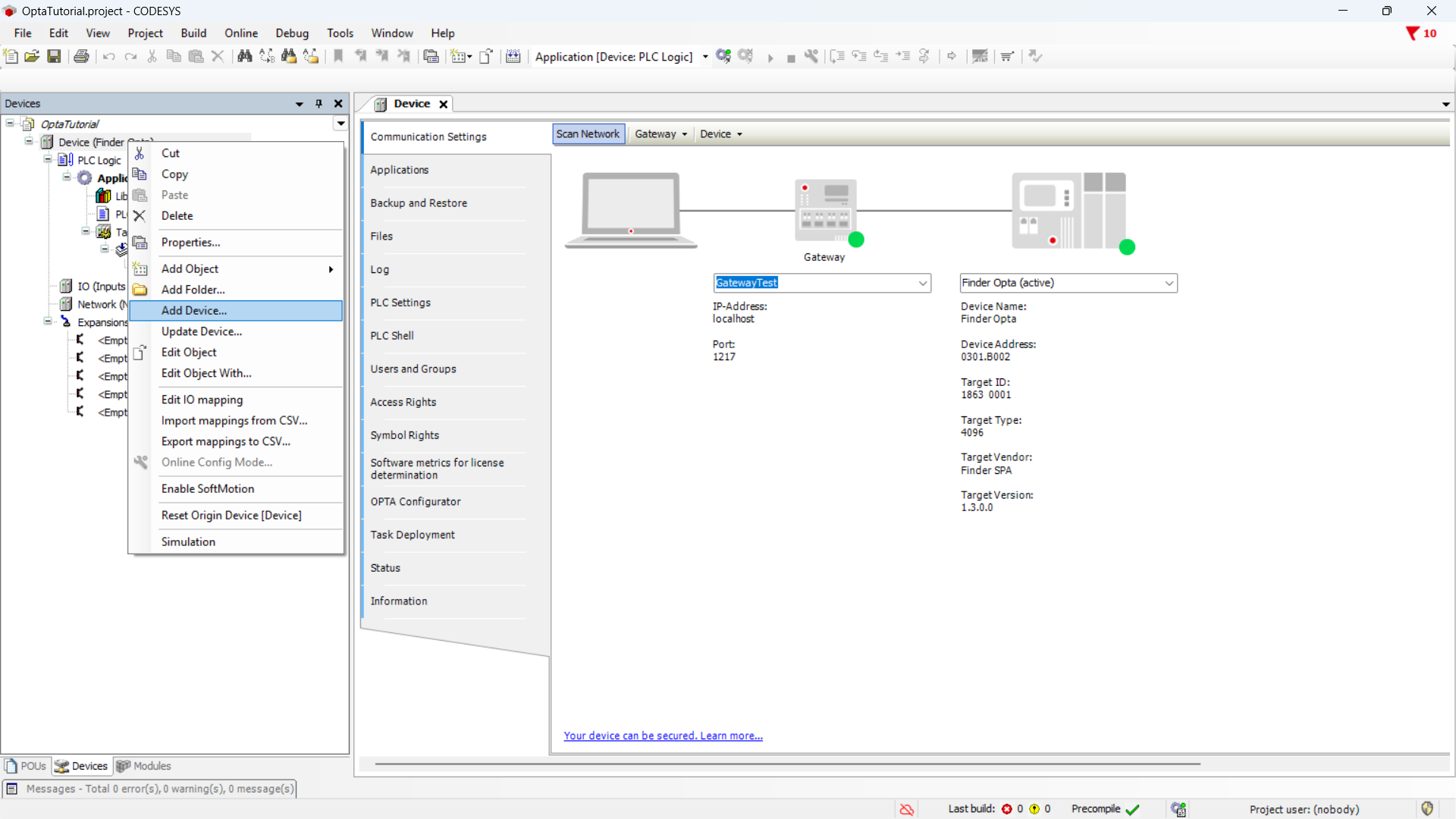
Task: Click the Open project folder icon
Action: tap(32, 56)
